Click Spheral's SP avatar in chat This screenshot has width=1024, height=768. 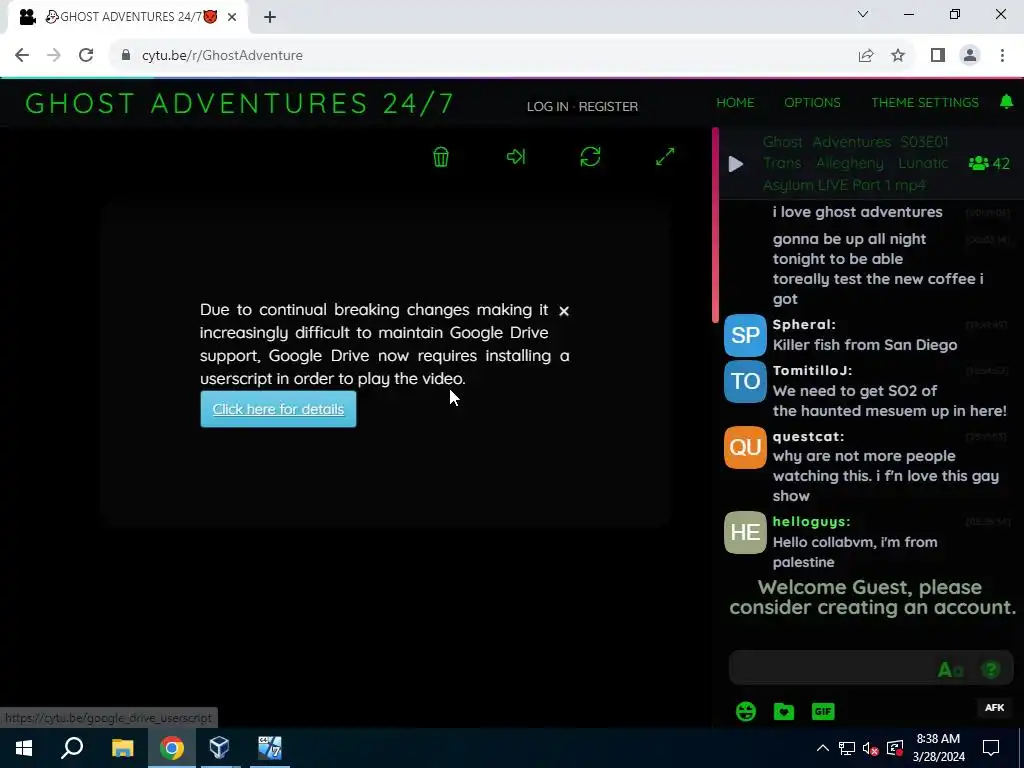click(745, 336)
